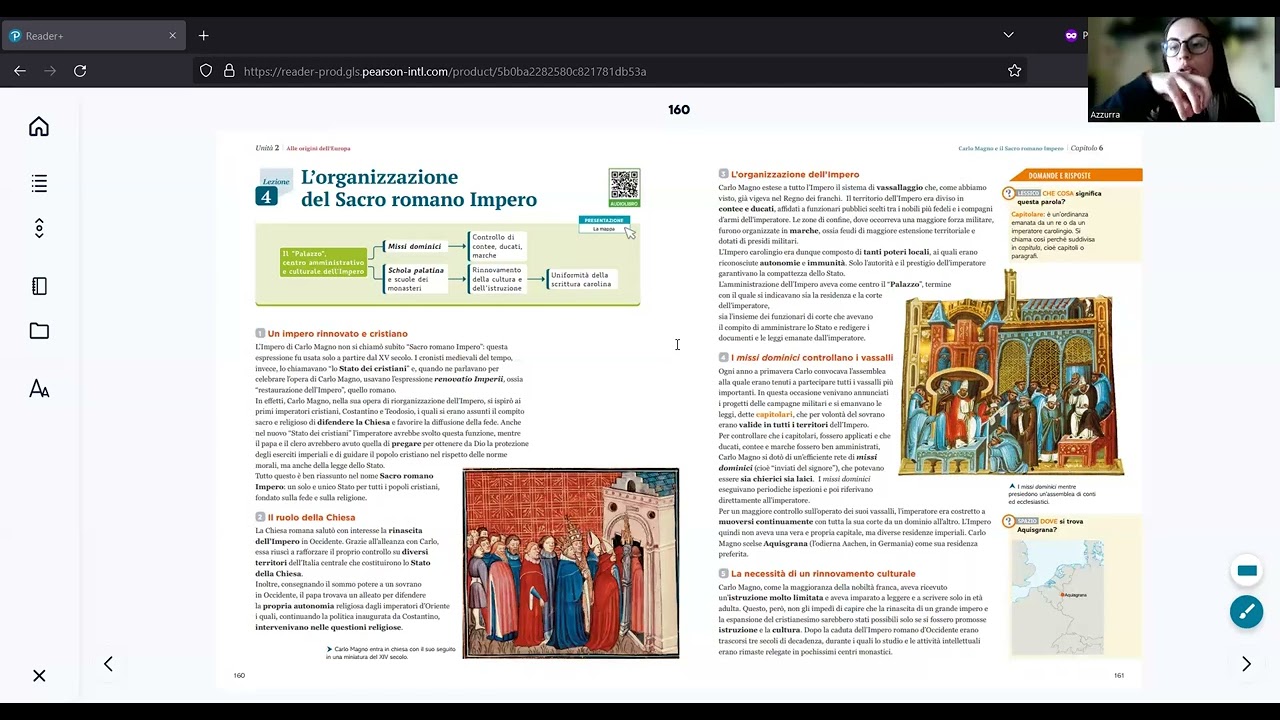Click the Lezione 4 badge
This screenshot has height=720, width=1280.
(275, 189)
